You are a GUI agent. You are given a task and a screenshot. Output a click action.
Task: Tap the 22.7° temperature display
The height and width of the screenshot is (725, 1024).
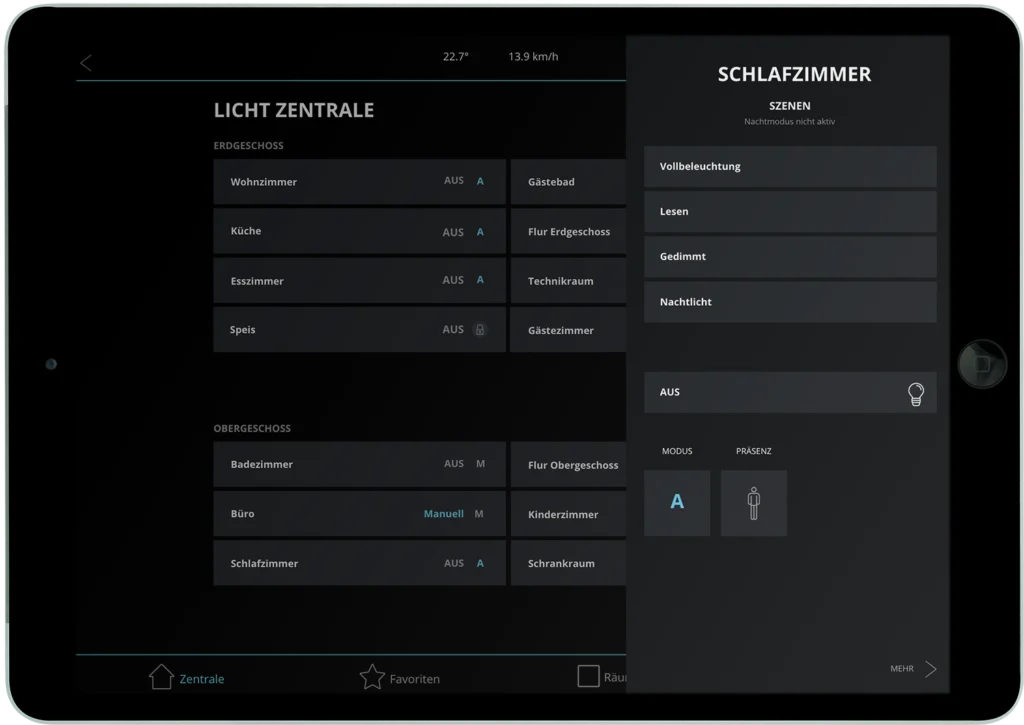(x=456, y=56)
